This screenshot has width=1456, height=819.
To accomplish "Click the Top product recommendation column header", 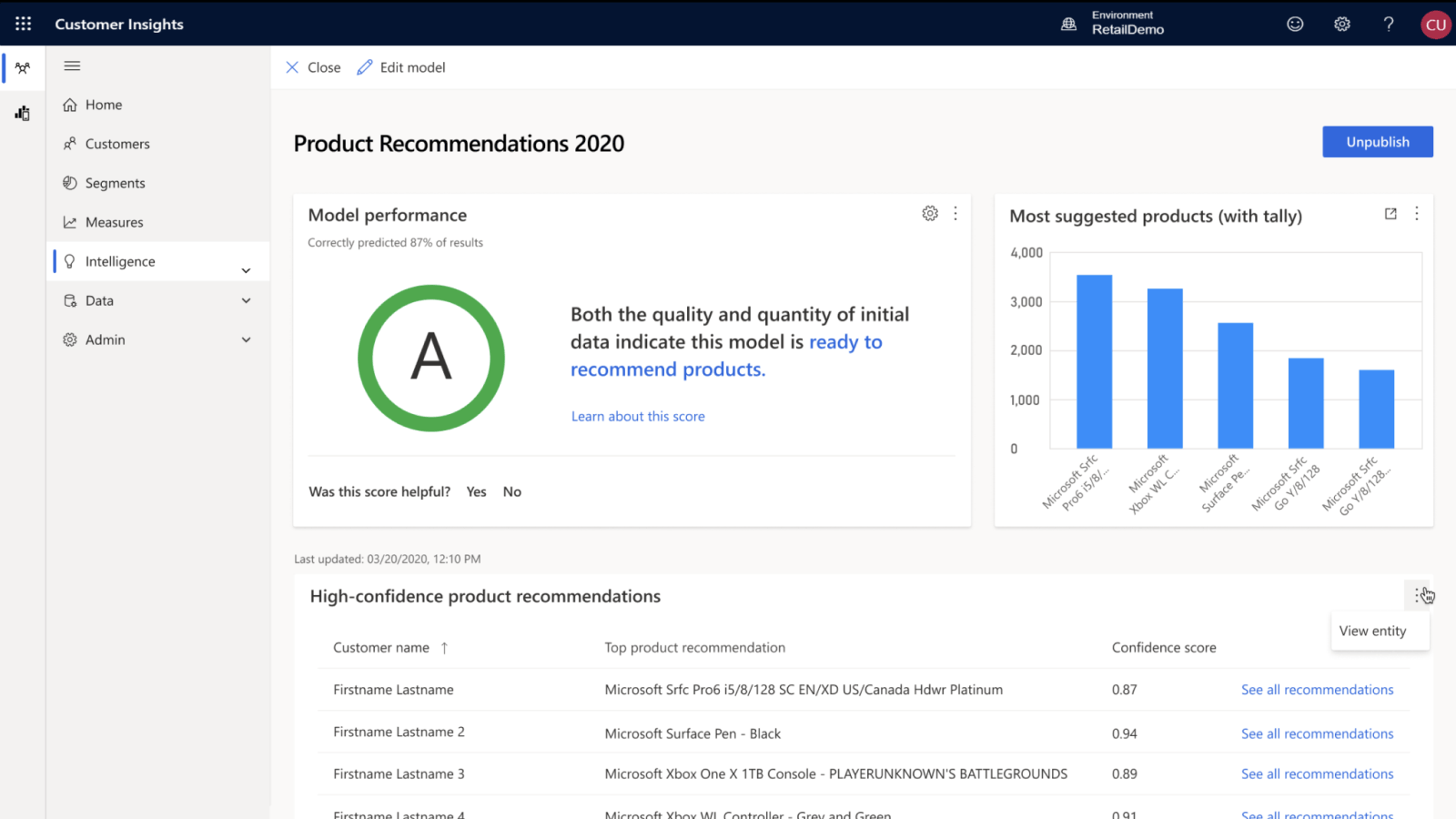I will [694, 648].
